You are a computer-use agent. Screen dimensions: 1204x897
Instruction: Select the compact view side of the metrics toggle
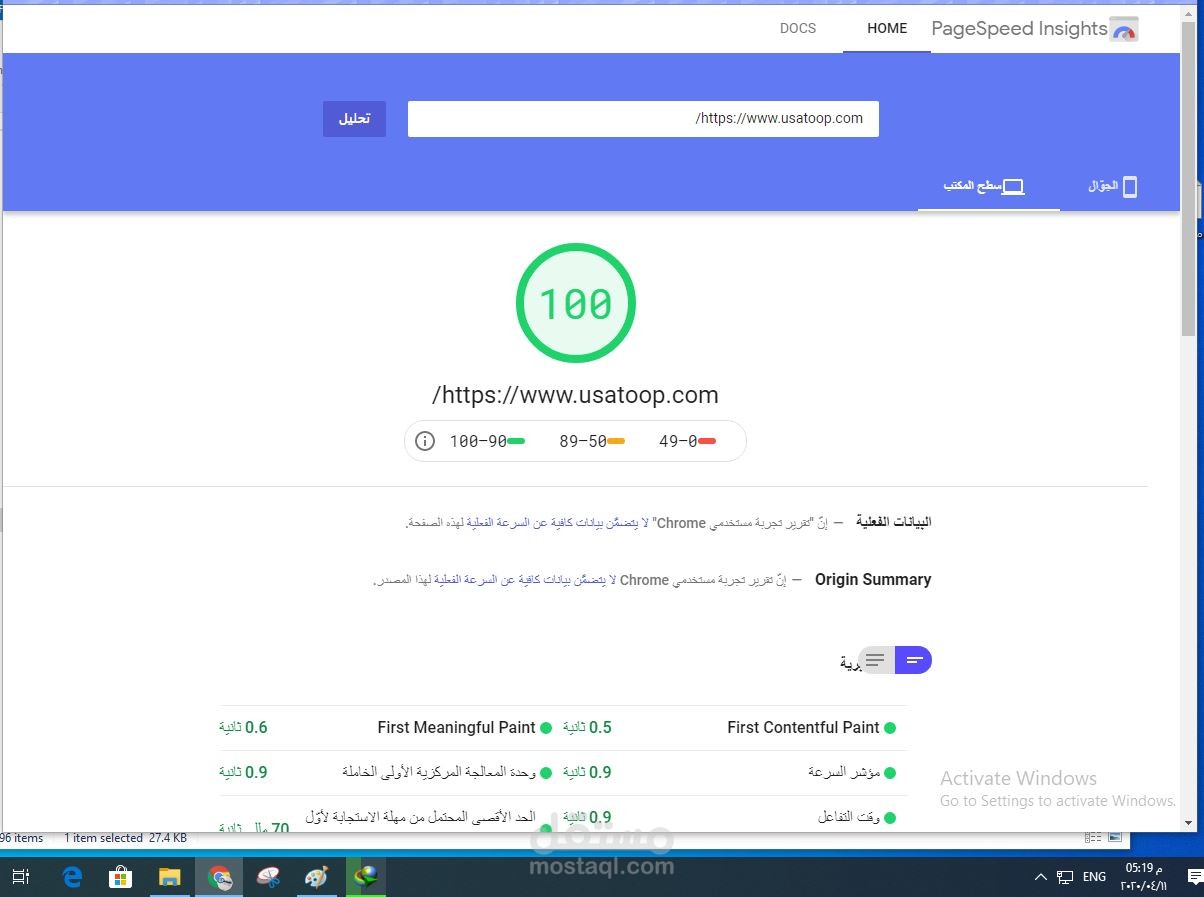914,660
